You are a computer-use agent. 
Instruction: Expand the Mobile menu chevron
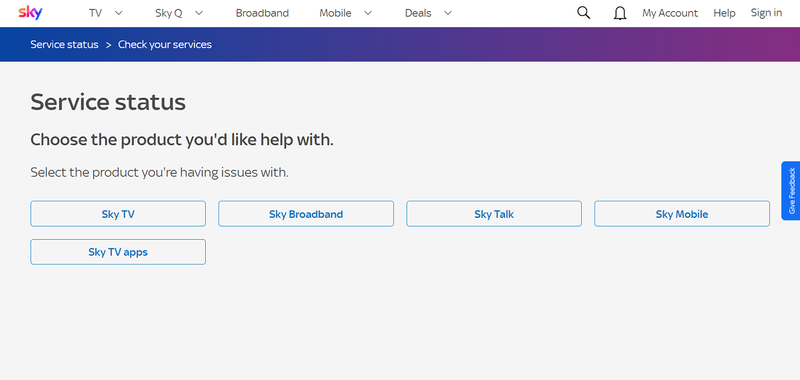point(368,13)
